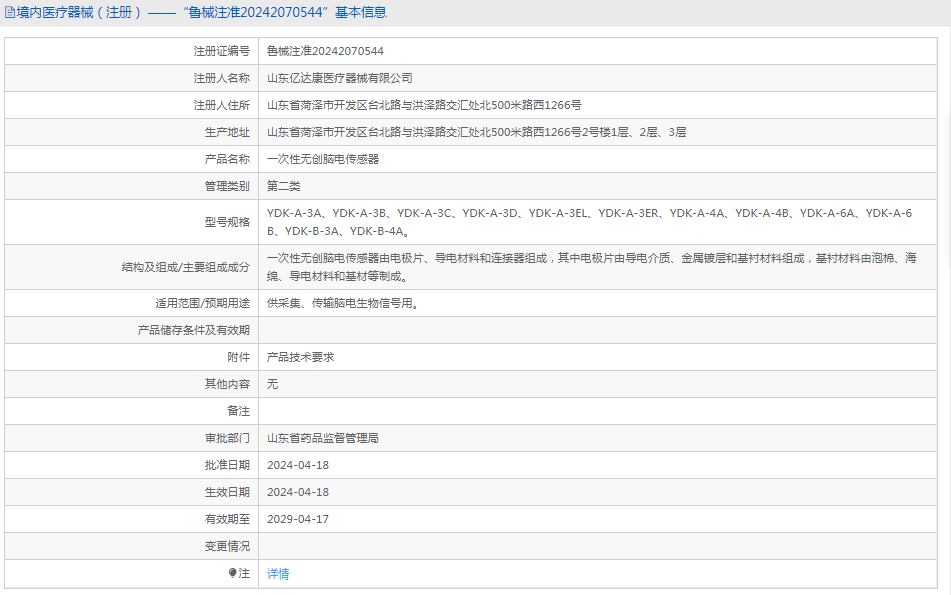The image size is (951, 595).
Task: Select the approving department 山东省药品监督管理局
Action: 323,439
